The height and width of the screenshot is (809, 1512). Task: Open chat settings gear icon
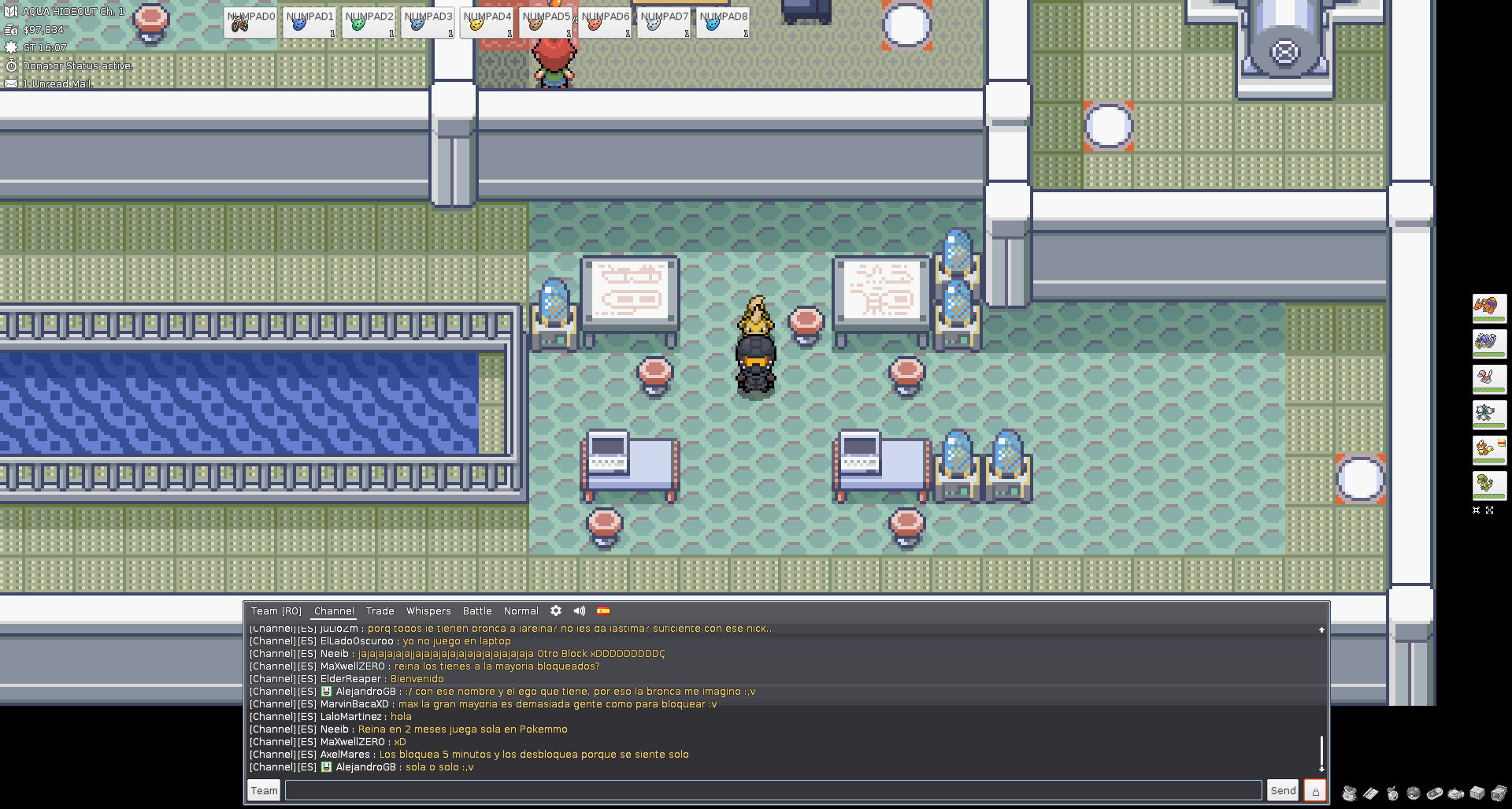point(556,610)
